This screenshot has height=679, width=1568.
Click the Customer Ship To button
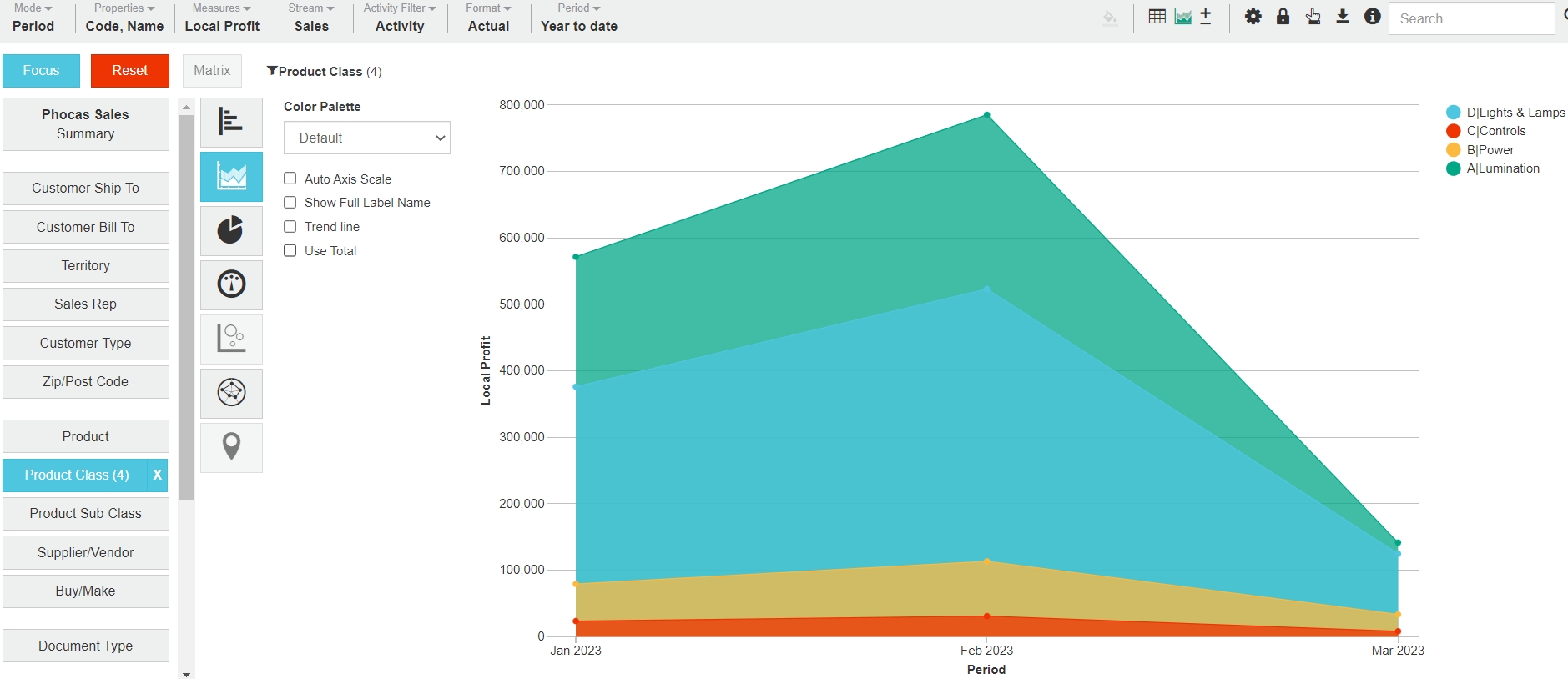pos(85,189)
